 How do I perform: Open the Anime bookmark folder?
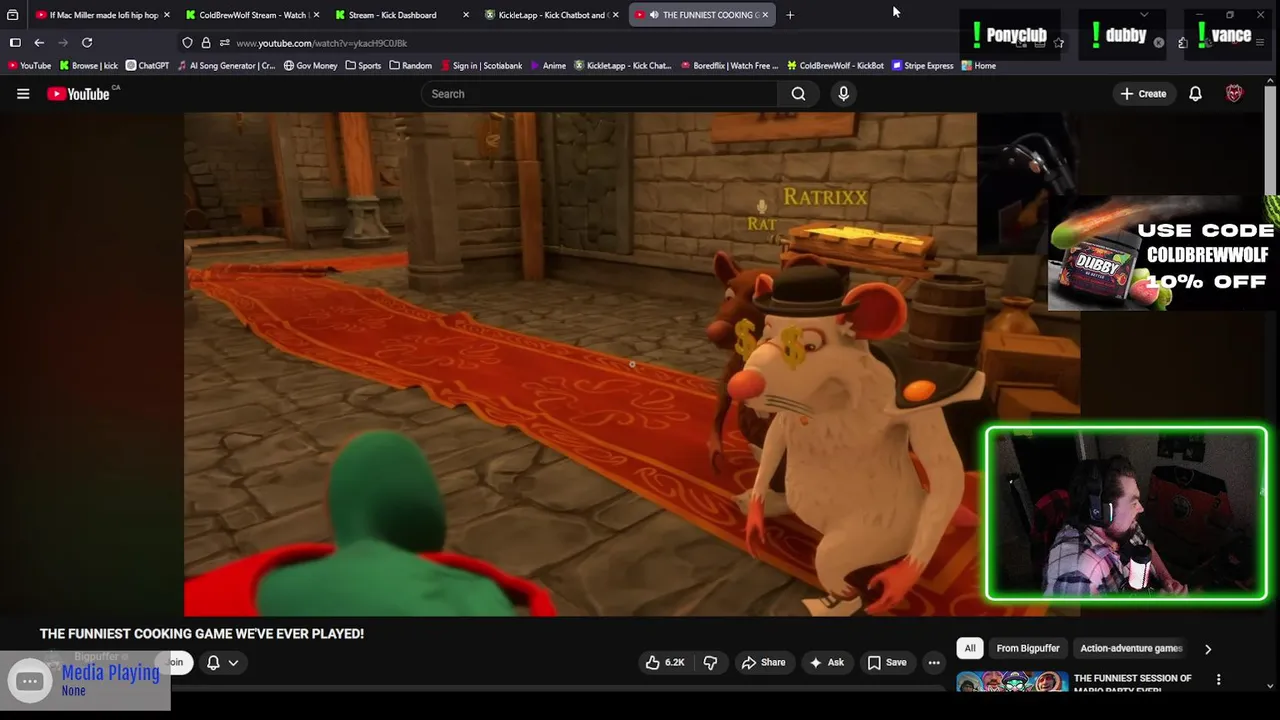[548, 66]
